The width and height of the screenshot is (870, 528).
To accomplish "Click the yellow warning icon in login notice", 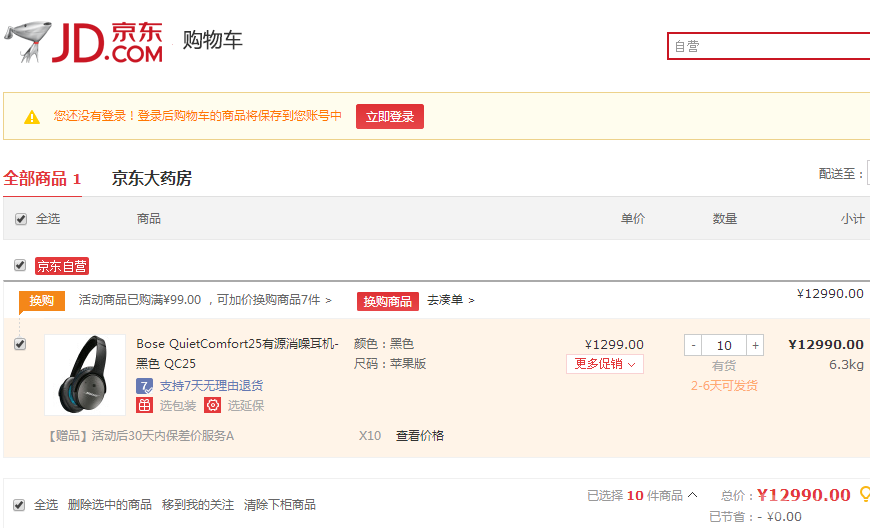I will coord(32,117).
